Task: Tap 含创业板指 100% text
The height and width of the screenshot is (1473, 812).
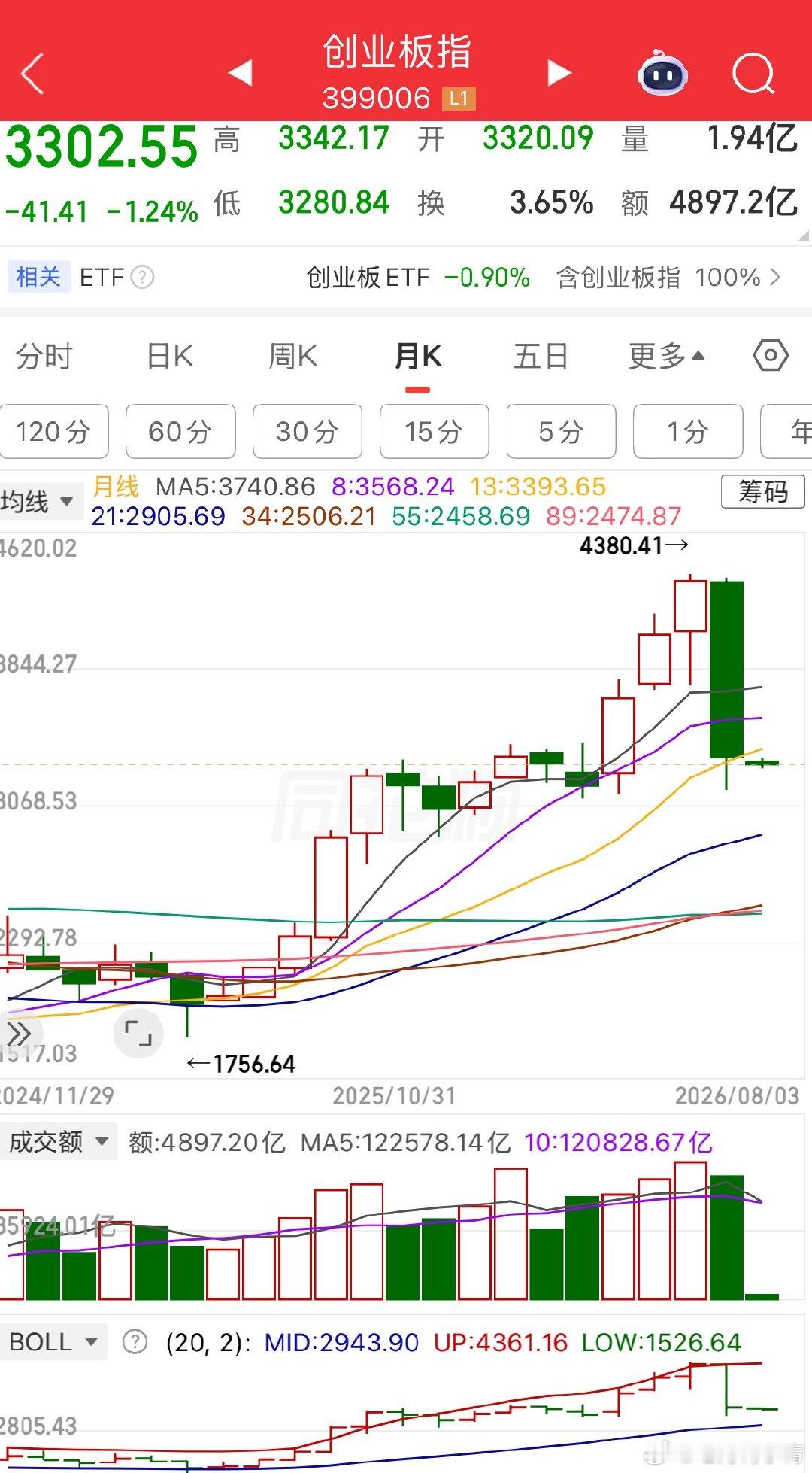Action: (659, 278)
